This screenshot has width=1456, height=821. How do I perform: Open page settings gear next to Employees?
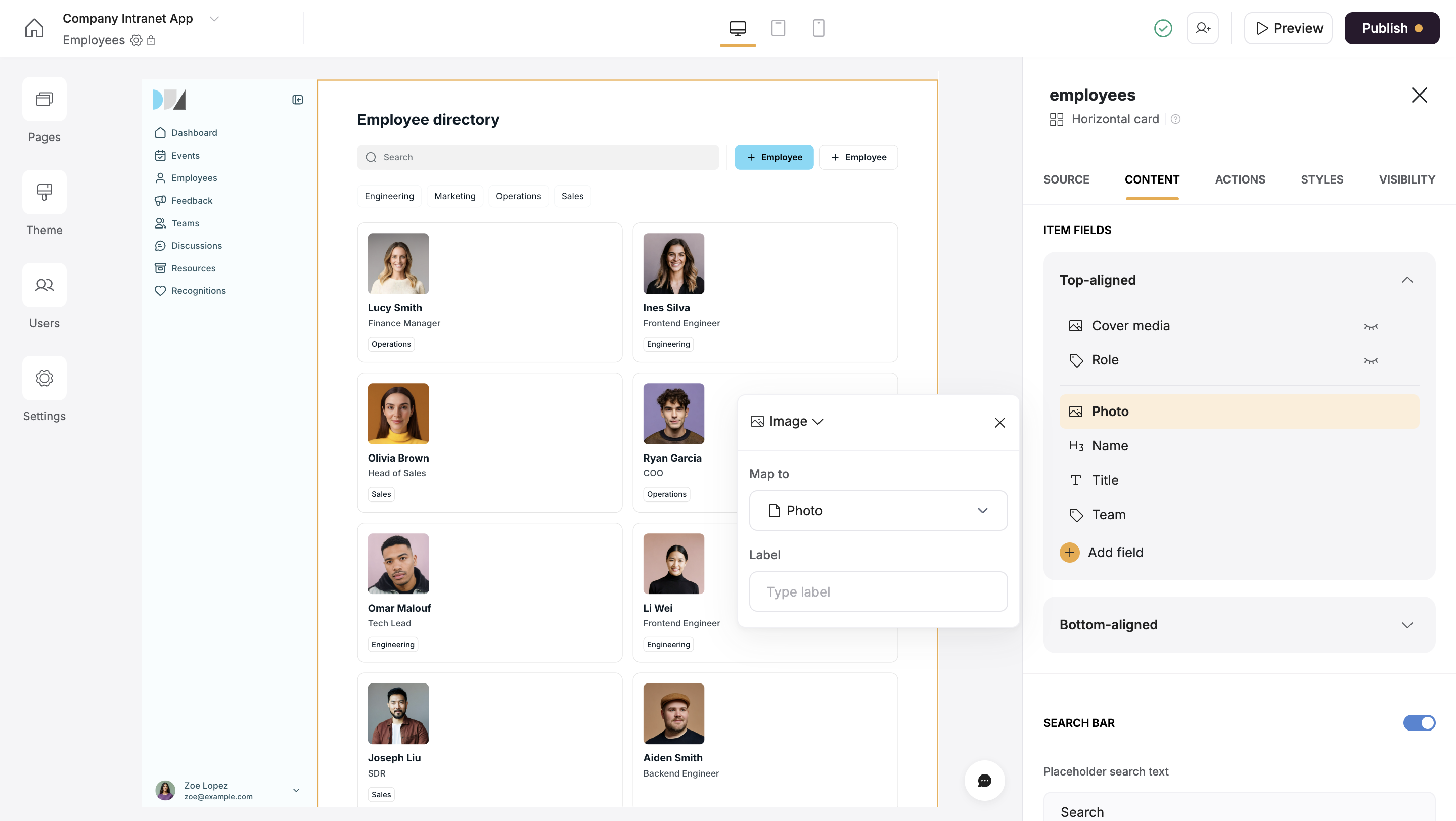pos(136,40)
